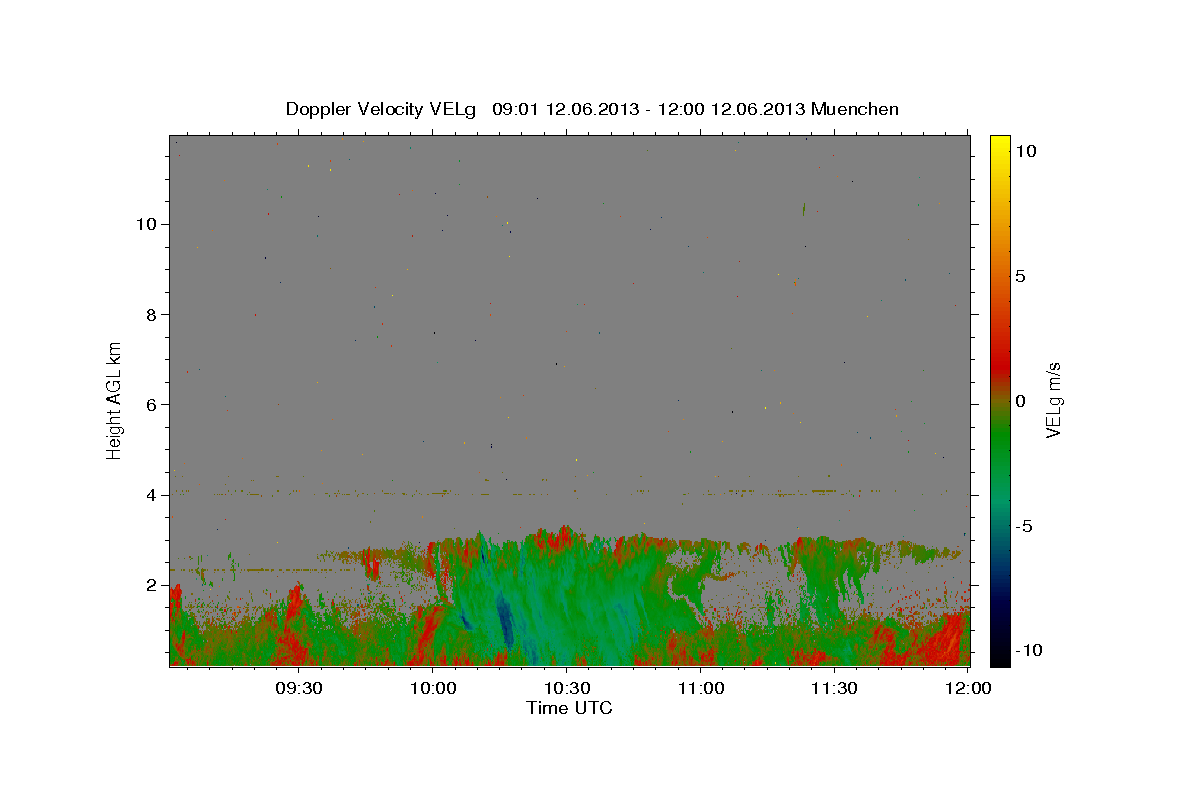
Task: Click the colorbar label '5'
Action: pyautogui.click(x=1021, y=276)
